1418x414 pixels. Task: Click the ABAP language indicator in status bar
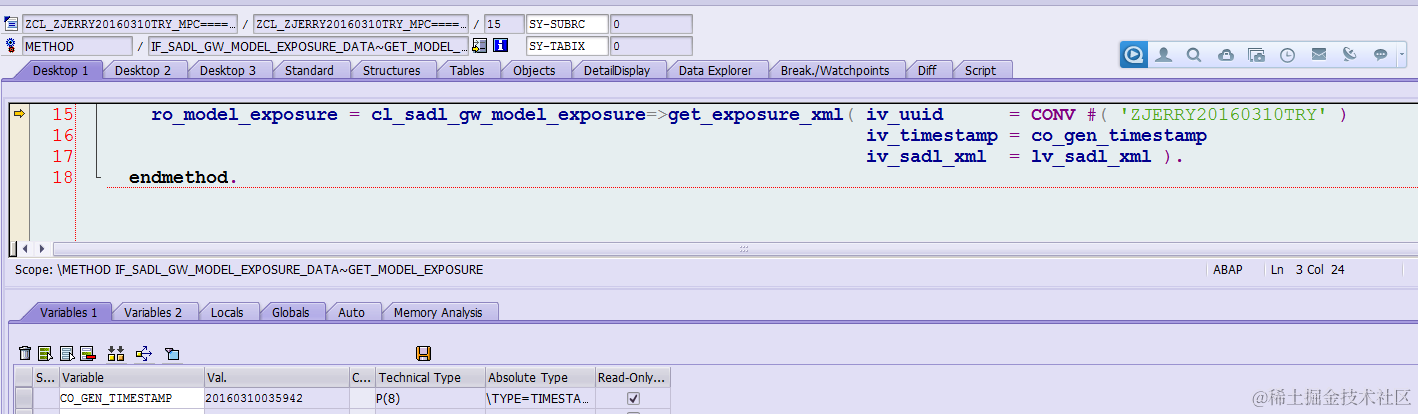(1227, 270)
